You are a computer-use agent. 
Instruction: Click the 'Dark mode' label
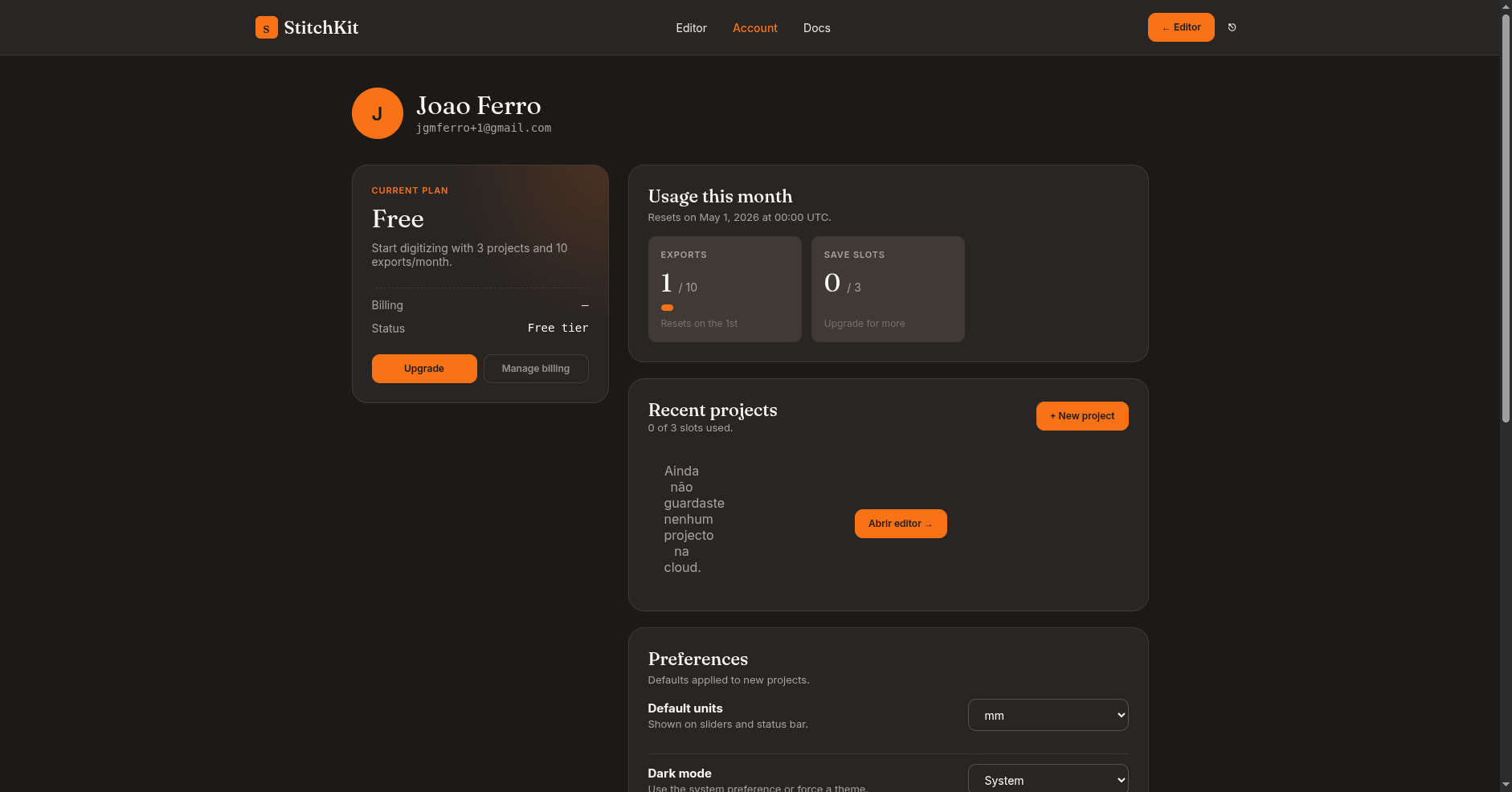click(680, 773)
